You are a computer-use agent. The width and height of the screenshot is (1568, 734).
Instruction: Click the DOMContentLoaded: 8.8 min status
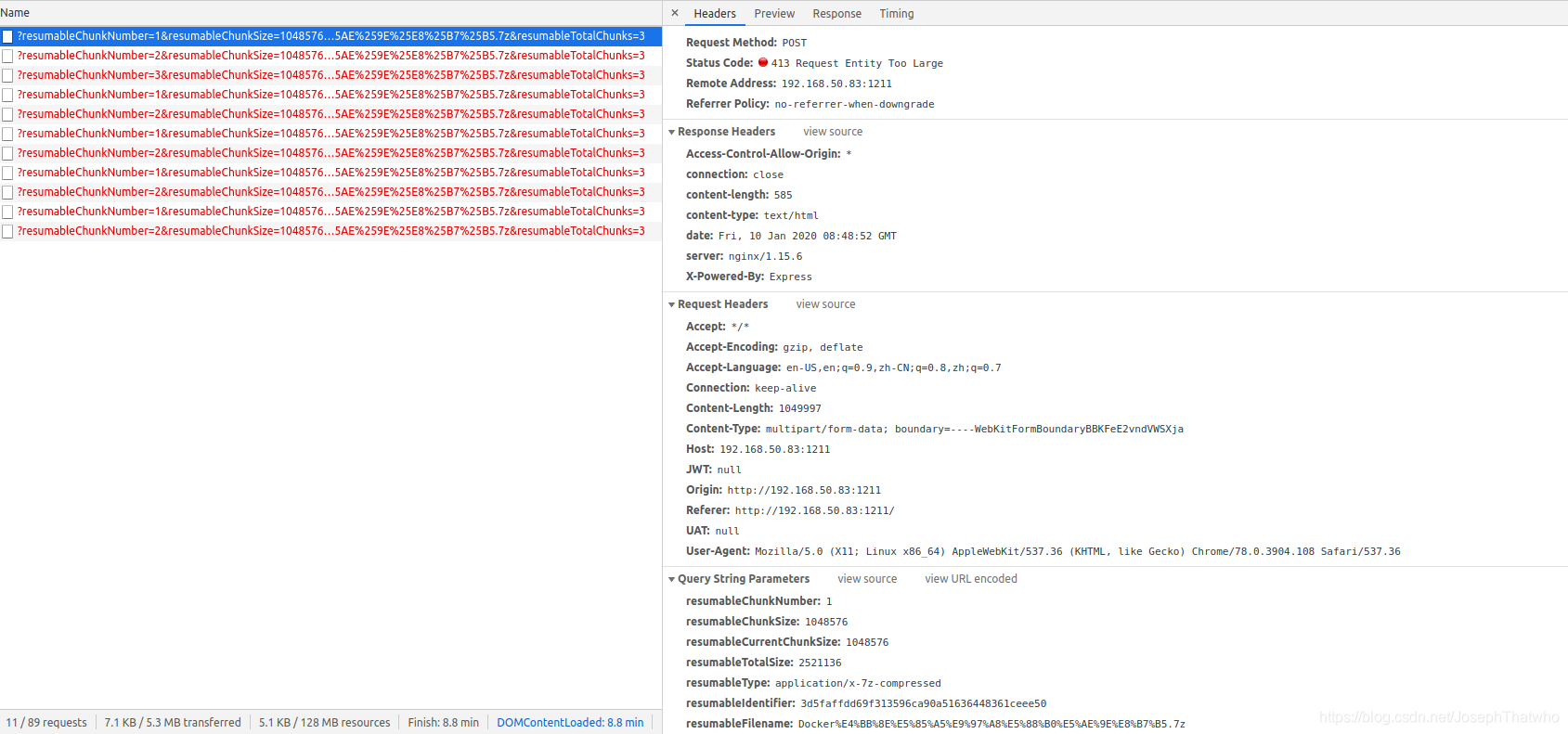pos(570,723)
